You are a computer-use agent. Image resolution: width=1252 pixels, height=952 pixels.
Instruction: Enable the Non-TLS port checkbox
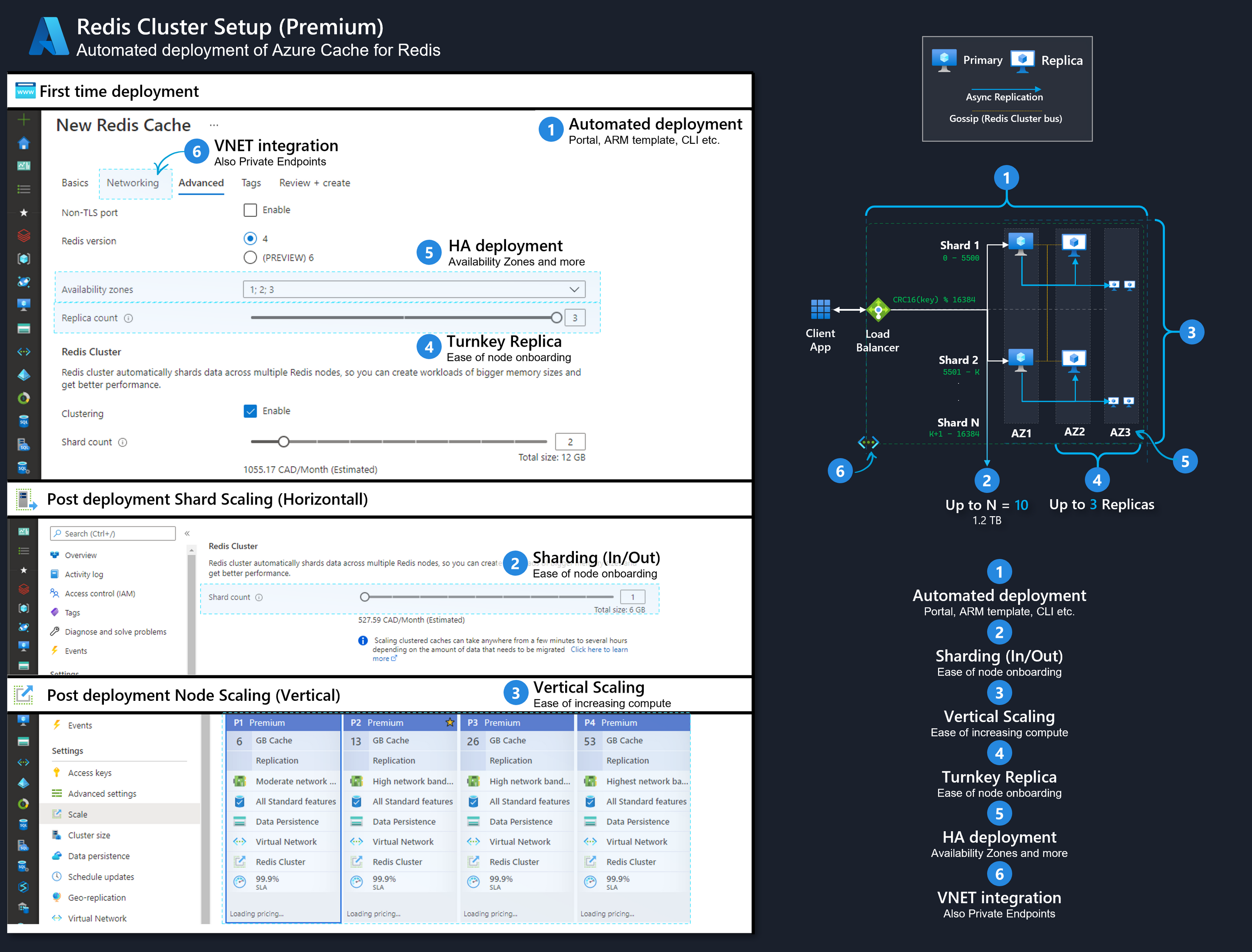coord(250,210)
